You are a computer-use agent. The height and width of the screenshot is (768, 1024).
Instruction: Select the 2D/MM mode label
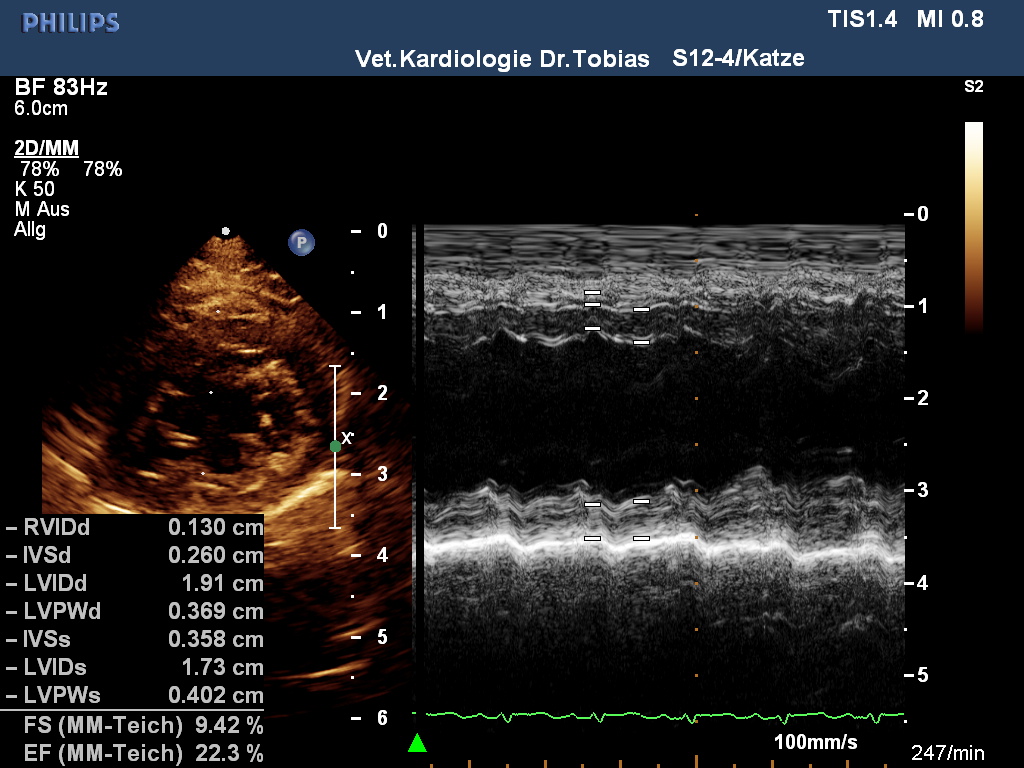click(x=46, y=149)
